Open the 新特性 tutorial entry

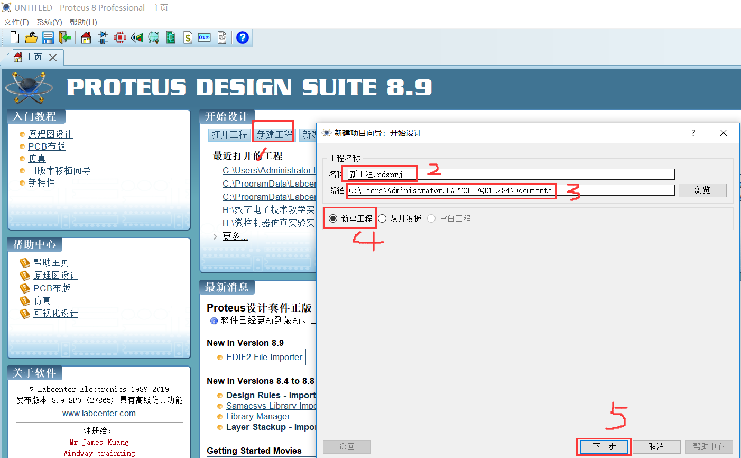coord(41,183)
